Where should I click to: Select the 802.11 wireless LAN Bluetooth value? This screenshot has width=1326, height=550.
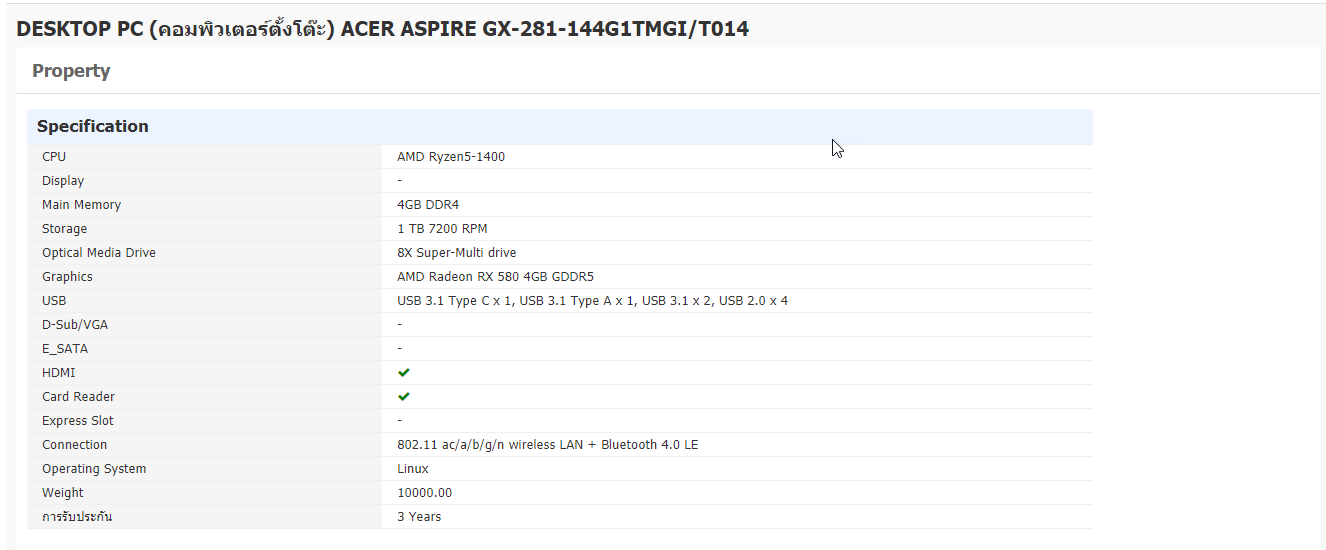(547, 445)
